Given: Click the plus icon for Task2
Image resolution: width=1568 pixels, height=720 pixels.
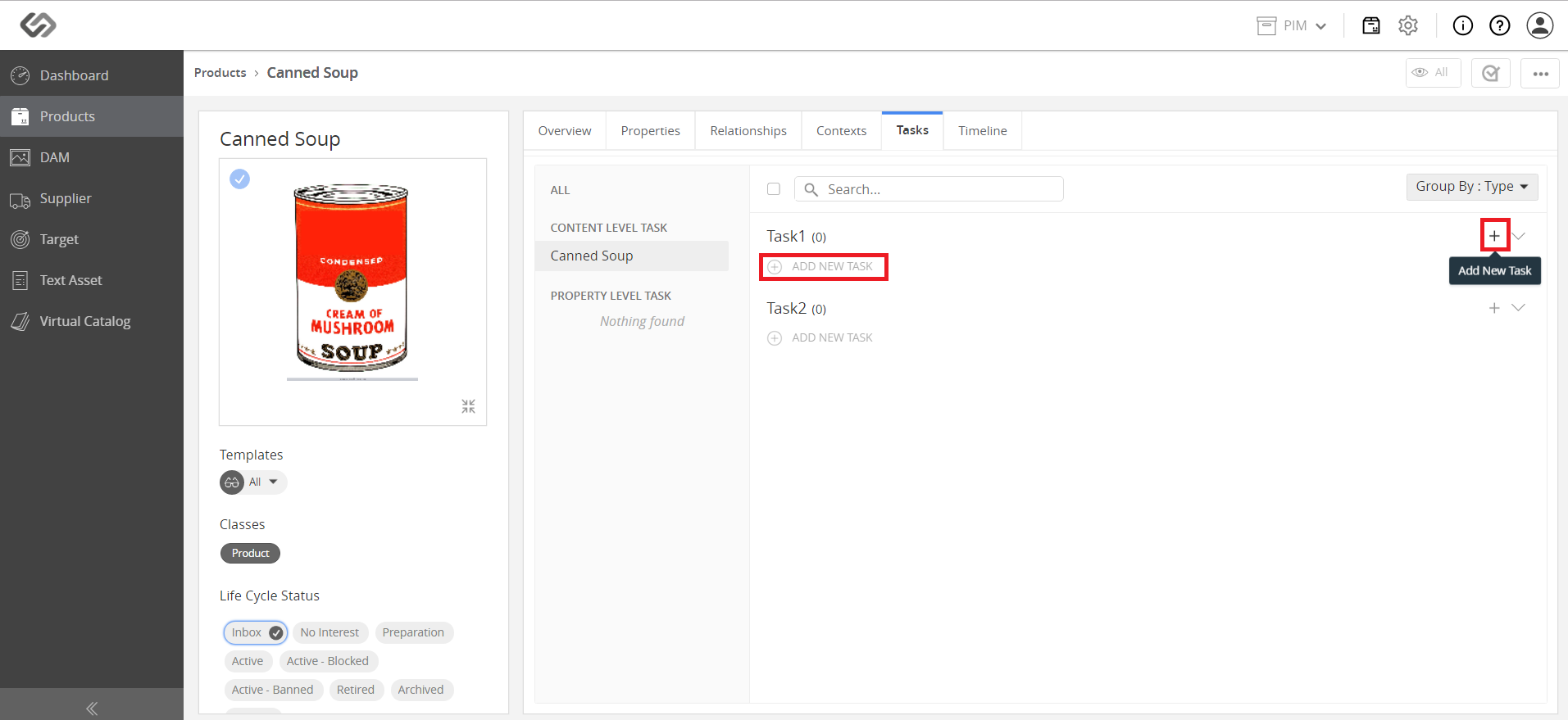Looking at the screenshot, I should click(1494, 308).
